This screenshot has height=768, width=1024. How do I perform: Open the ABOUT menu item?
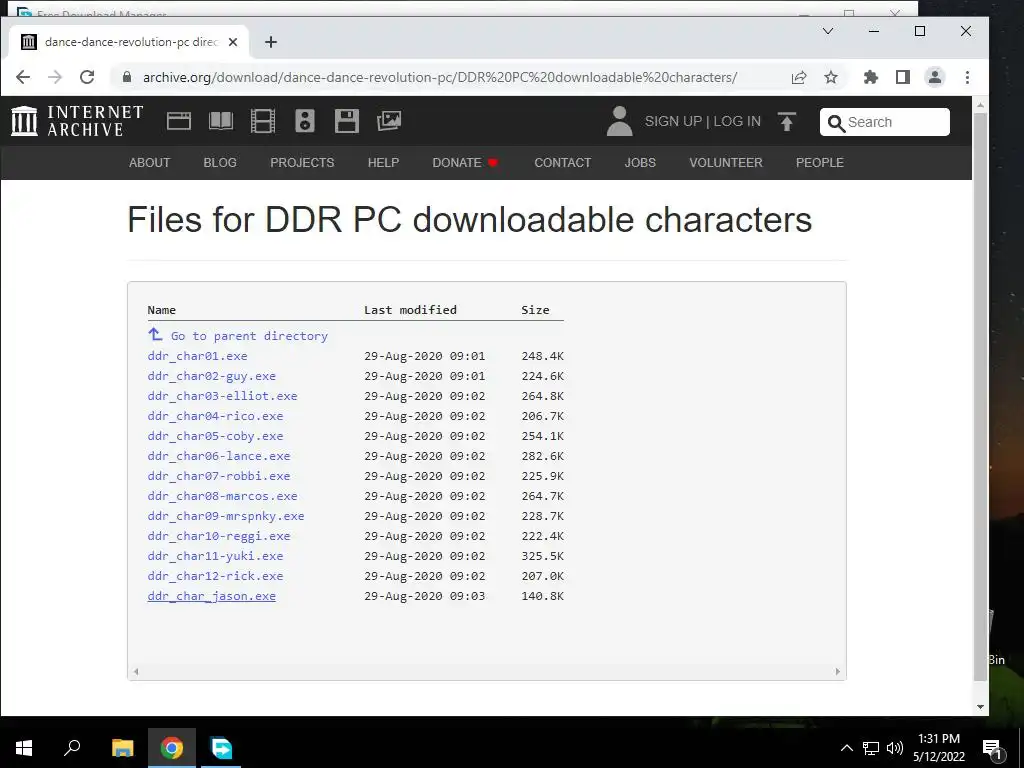coord(150,163)
